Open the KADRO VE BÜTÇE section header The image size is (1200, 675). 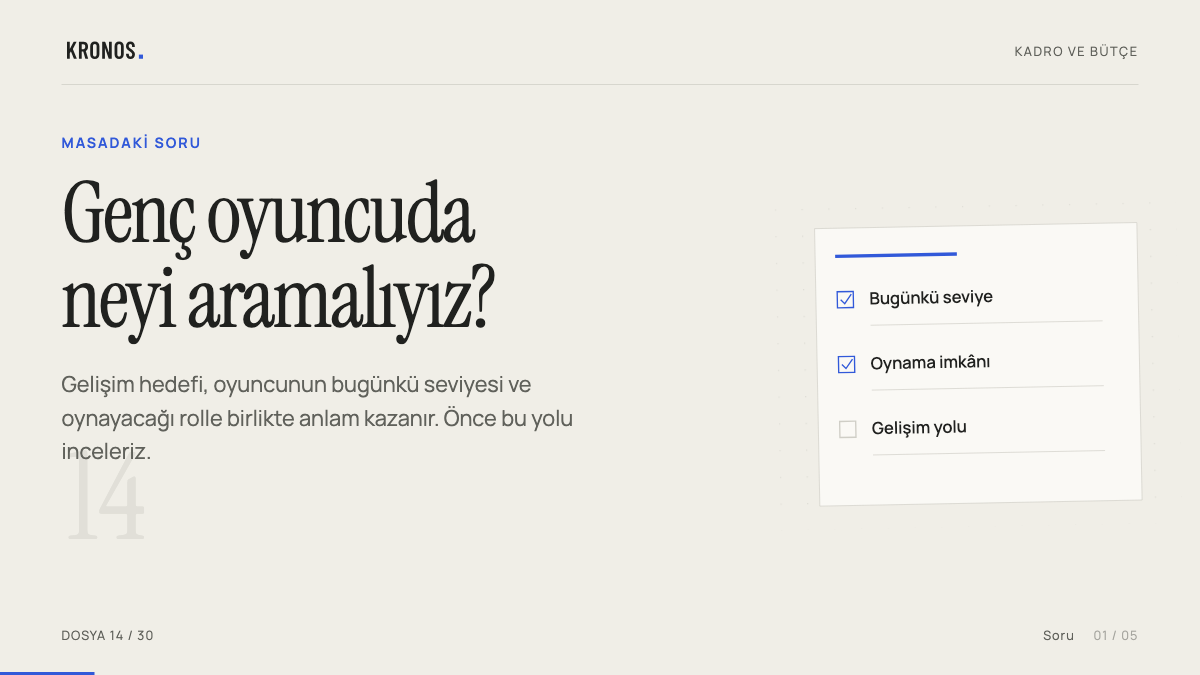(x=1076, y=51)
